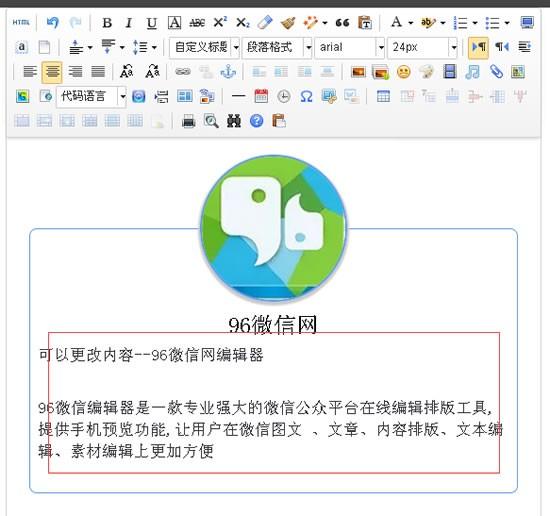This screenshot has height=516, width=550.
Task: Apply underline to text
Action: [x=152, y=23]
